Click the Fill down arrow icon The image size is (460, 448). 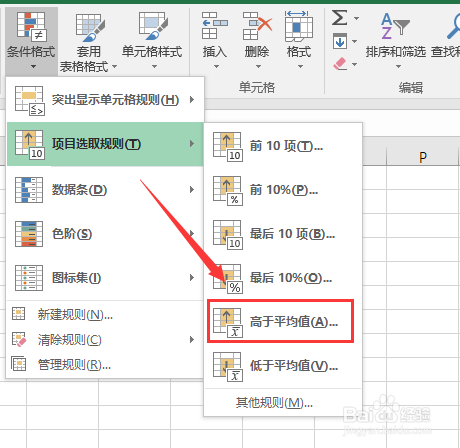pos(340,41)
